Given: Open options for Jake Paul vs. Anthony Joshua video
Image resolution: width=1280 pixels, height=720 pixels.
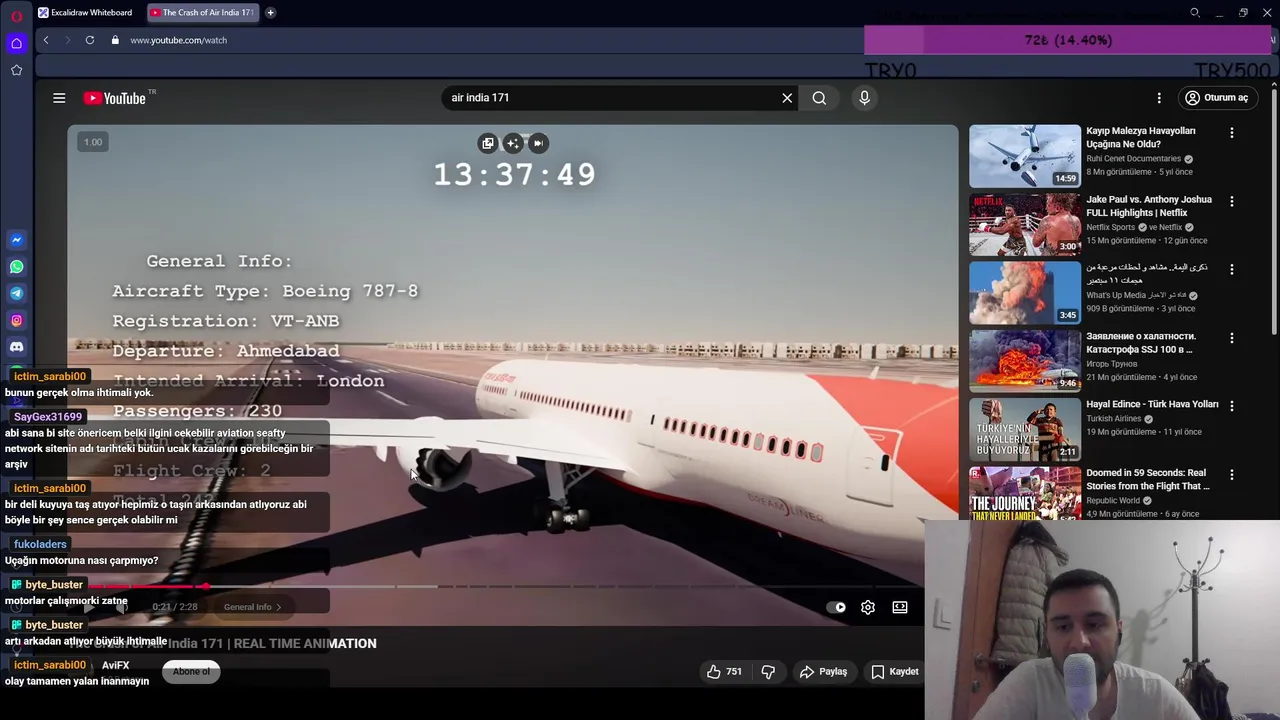Looking at the screenshot, I should pos(1232,201).
